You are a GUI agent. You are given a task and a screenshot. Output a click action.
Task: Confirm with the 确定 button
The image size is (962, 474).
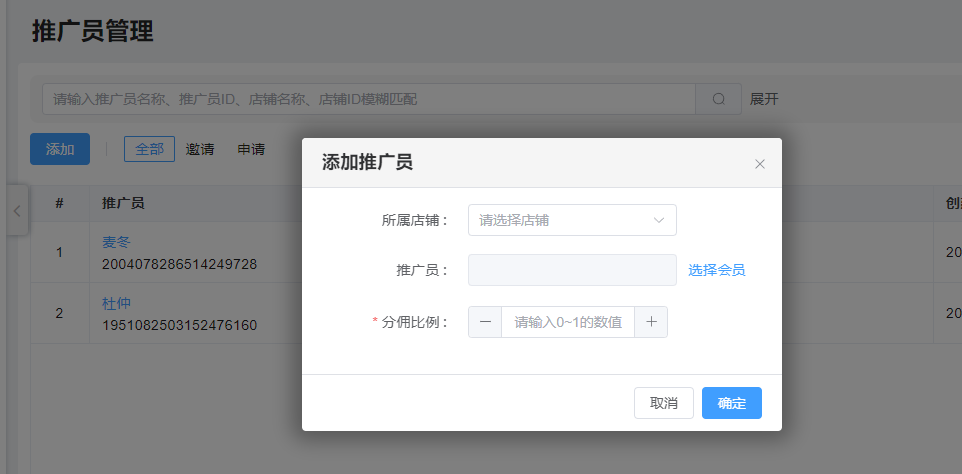(x=732, y=403)
